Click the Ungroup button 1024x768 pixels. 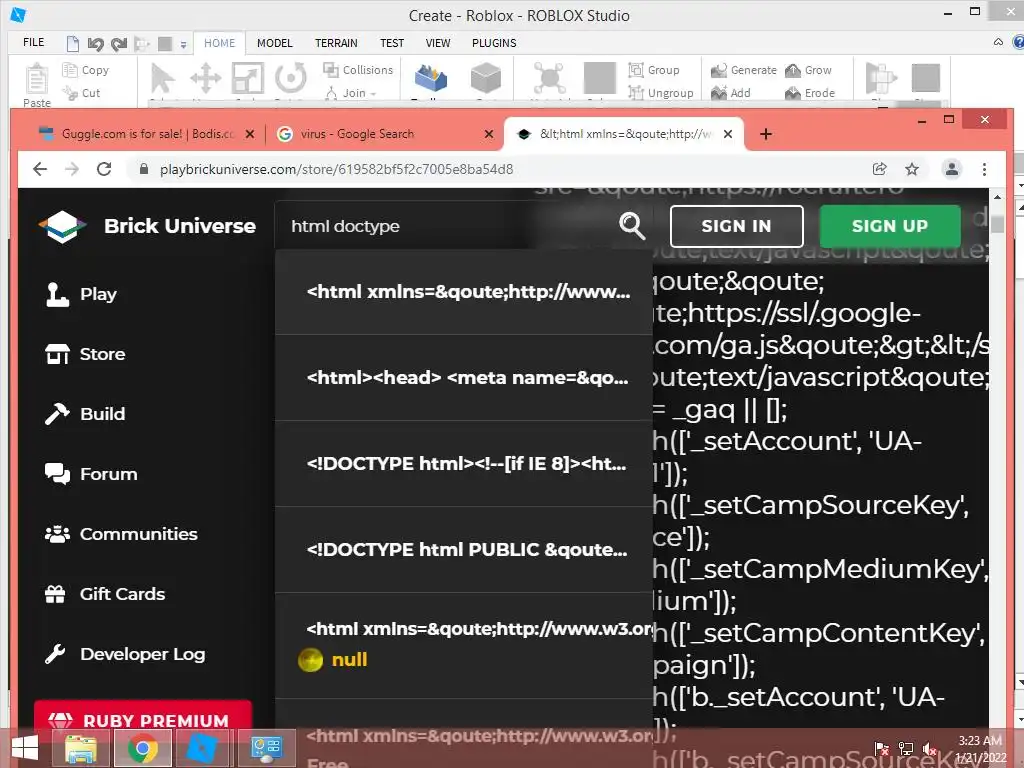pos(661,93)
